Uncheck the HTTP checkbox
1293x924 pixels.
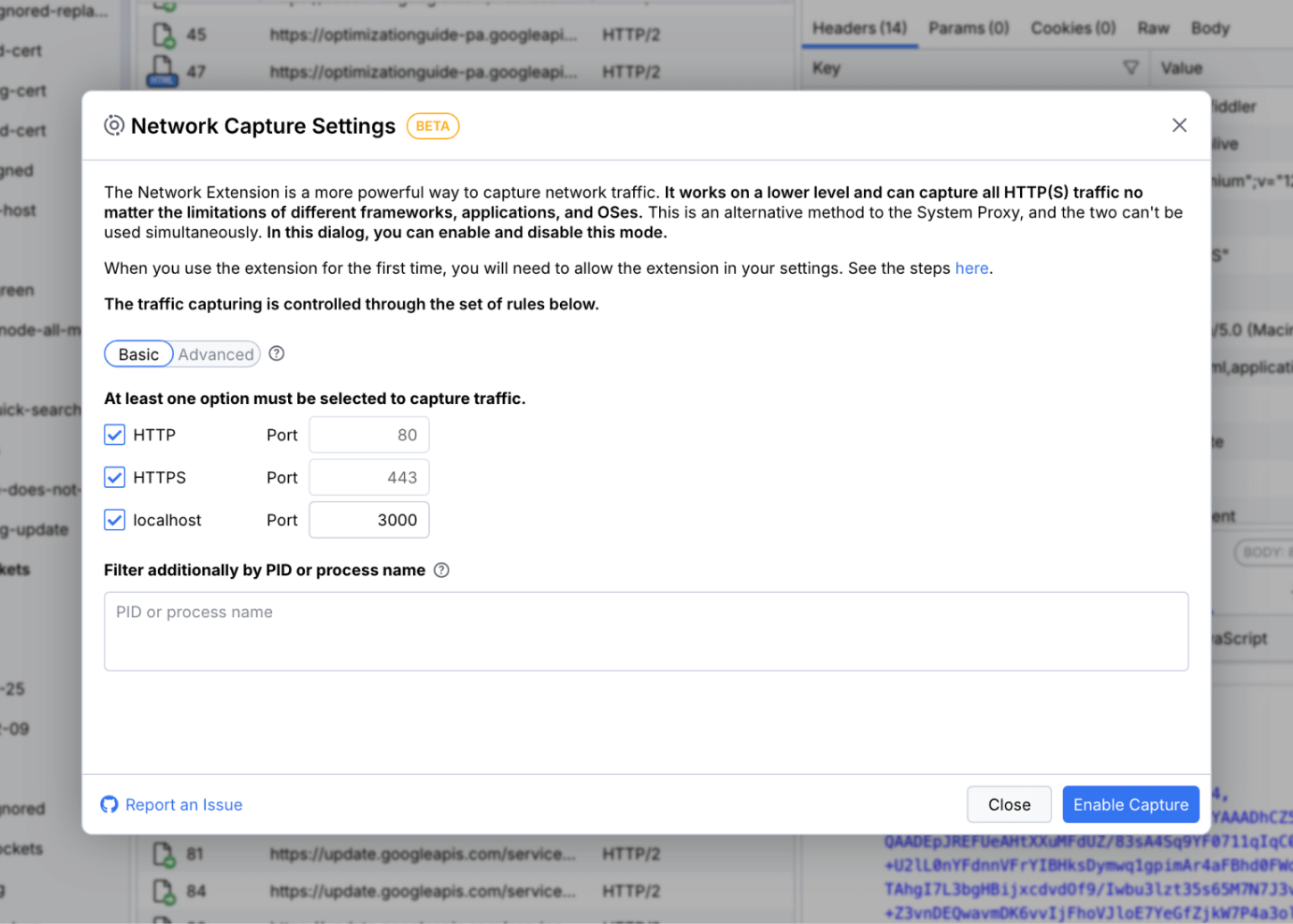[x=115, y=435]
